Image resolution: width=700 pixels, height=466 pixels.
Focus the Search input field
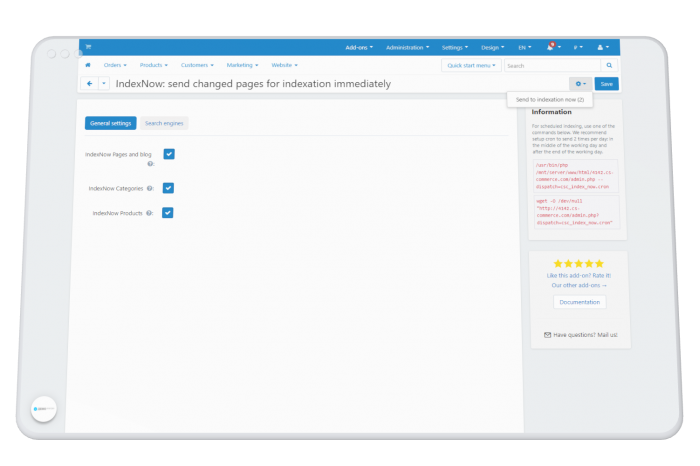pos(553,66)
